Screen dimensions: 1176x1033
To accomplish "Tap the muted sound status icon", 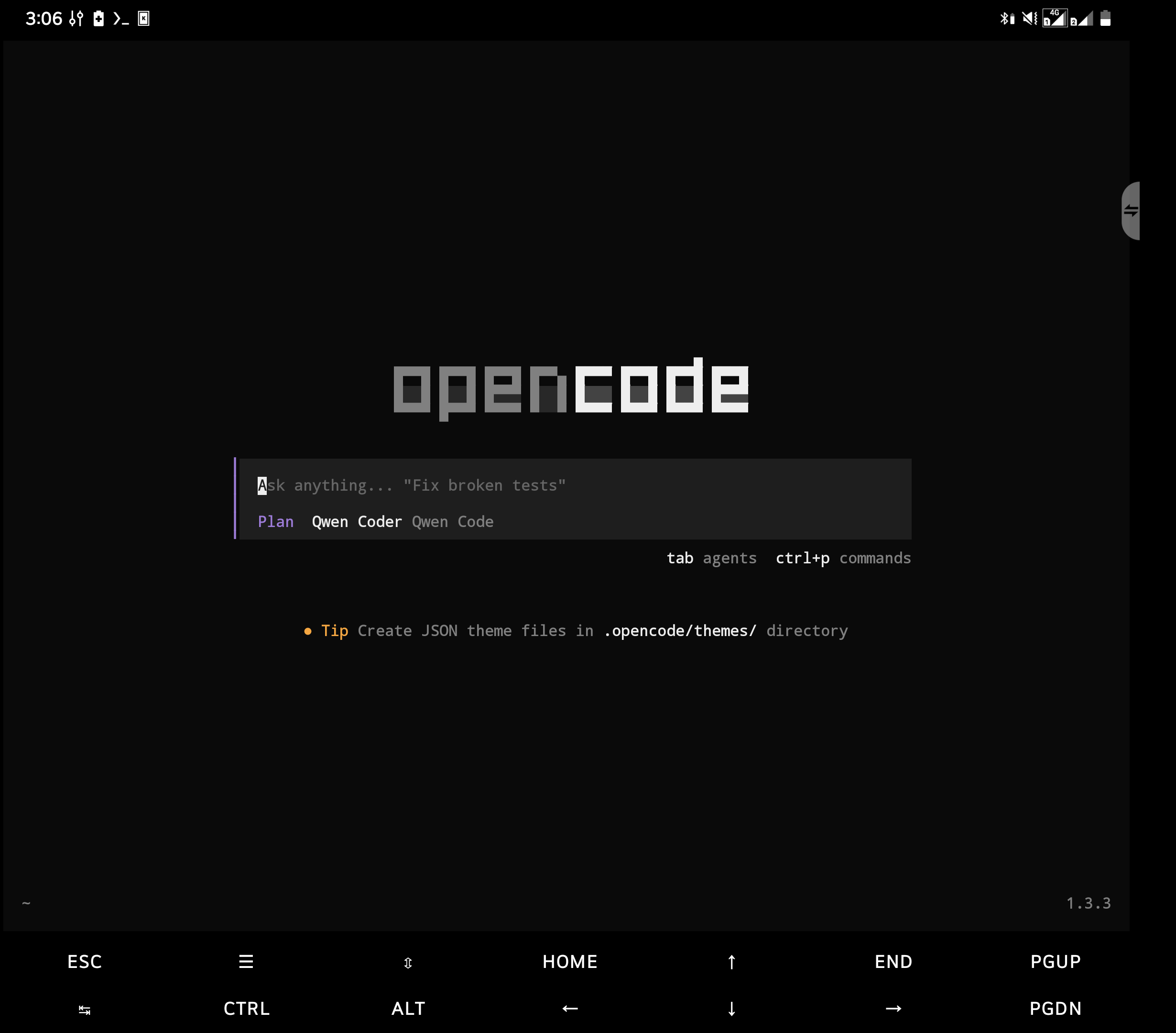I will tap(1030, 19).
